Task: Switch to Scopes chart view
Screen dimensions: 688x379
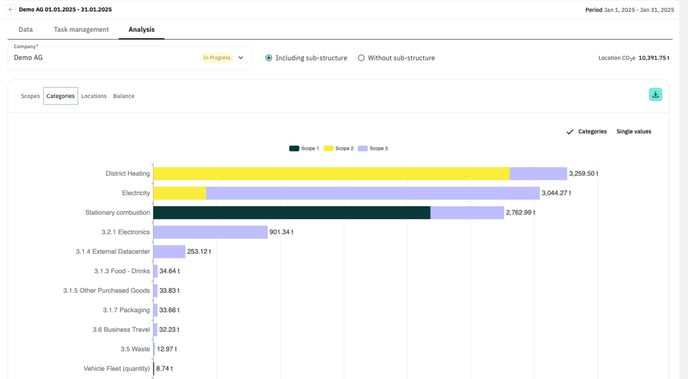Action: [30, 96]
